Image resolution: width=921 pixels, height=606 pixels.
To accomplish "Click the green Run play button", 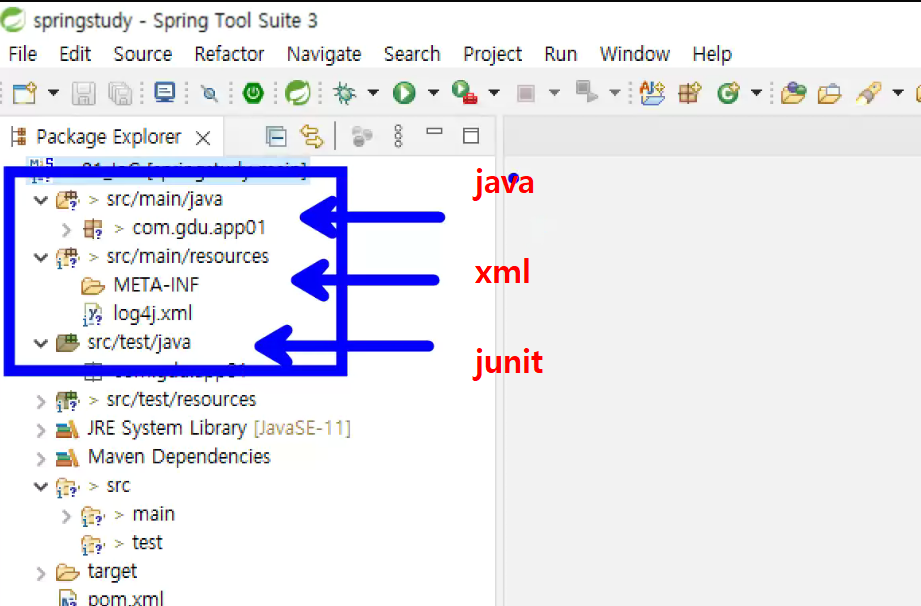I will tap(404, 93).
